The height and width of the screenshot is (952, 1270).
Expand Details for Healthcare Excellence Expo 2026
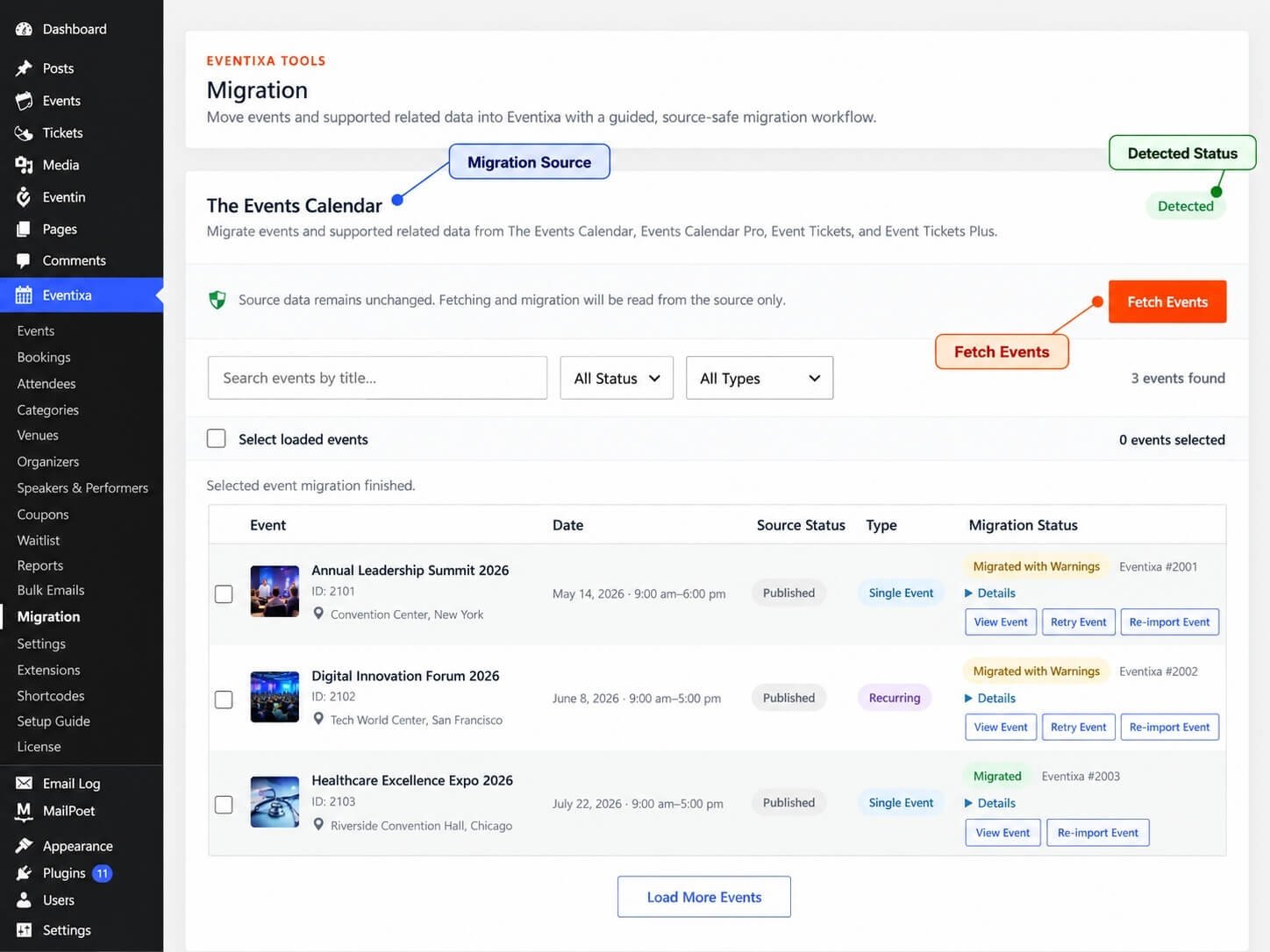(989, 803)
